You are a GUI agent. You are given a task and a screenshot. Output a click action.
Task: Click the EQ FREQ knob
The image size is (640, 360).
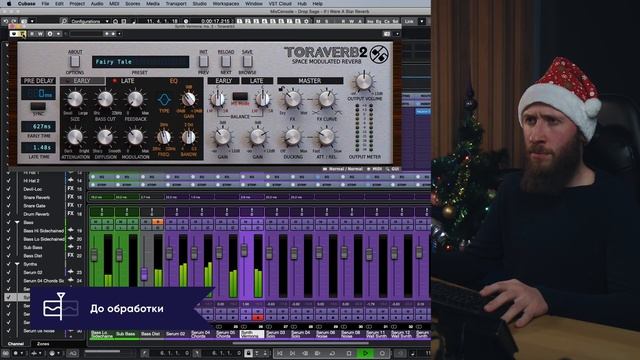point(164,137)
